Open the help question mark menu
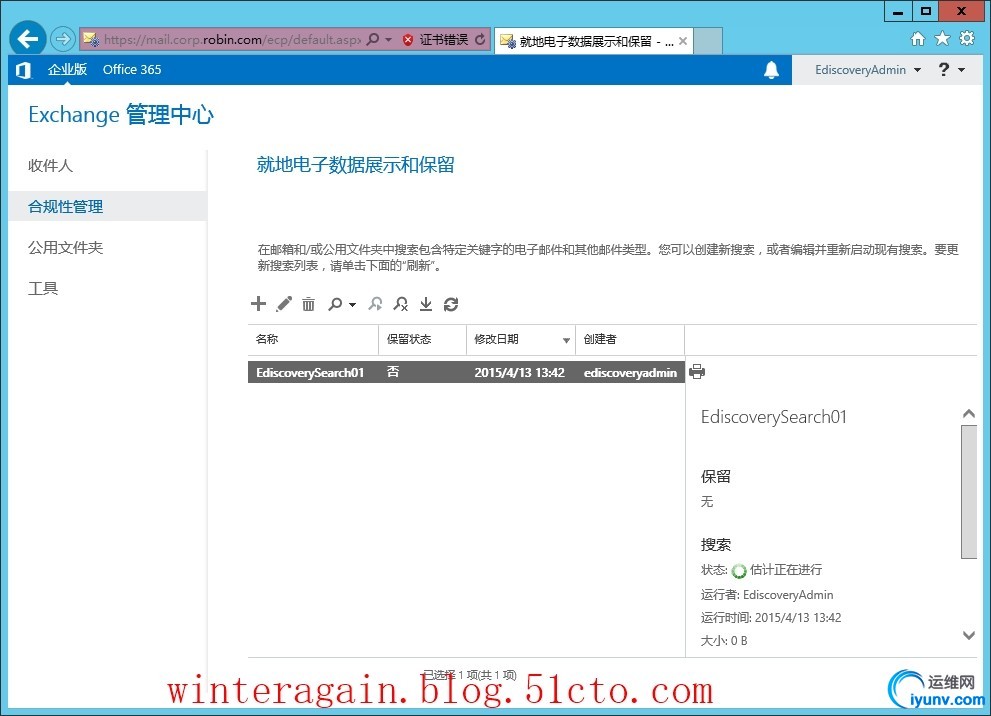This screenshot has width=991, height=716. (x=951, y=70)
